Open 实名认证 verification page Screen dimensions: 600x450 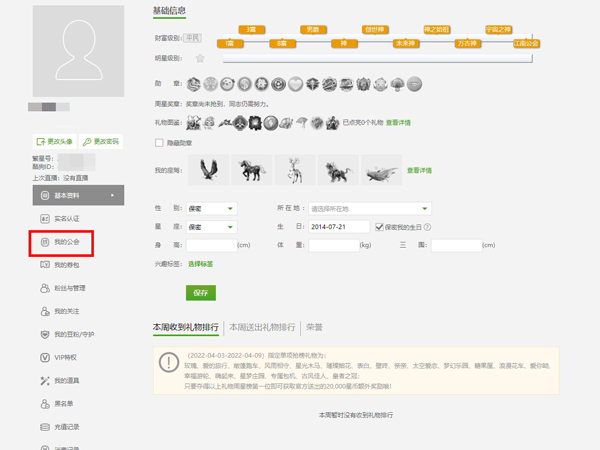tap(67, 218)
